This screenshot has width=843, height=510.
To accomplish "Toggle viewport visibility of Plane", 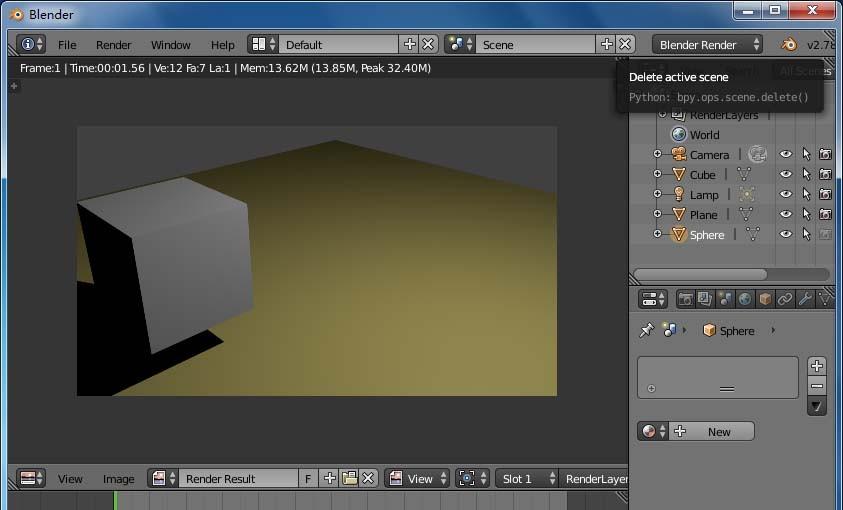I will (x=785, y=214).
